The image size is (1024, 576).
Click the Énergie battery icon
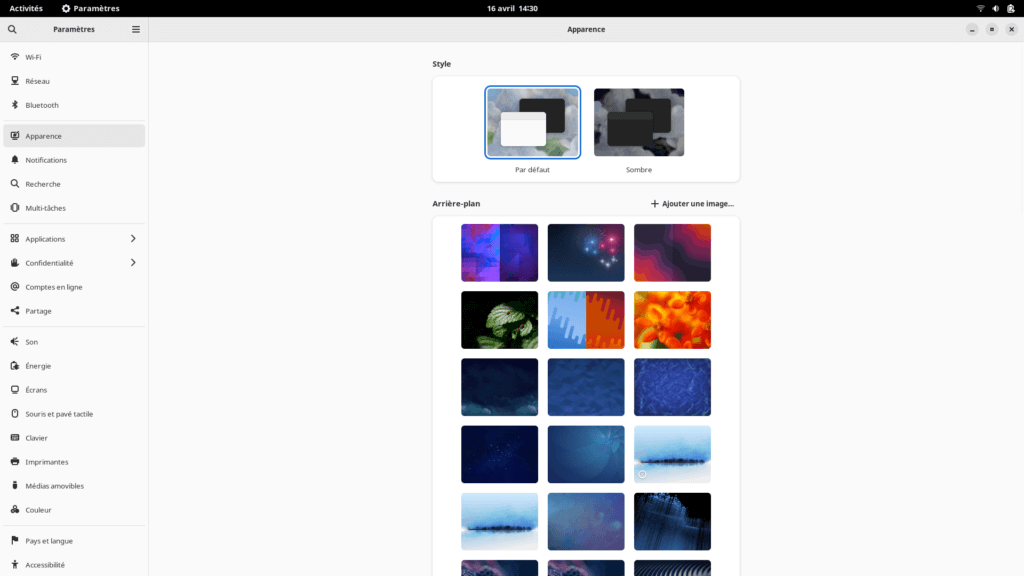[15, 366]
